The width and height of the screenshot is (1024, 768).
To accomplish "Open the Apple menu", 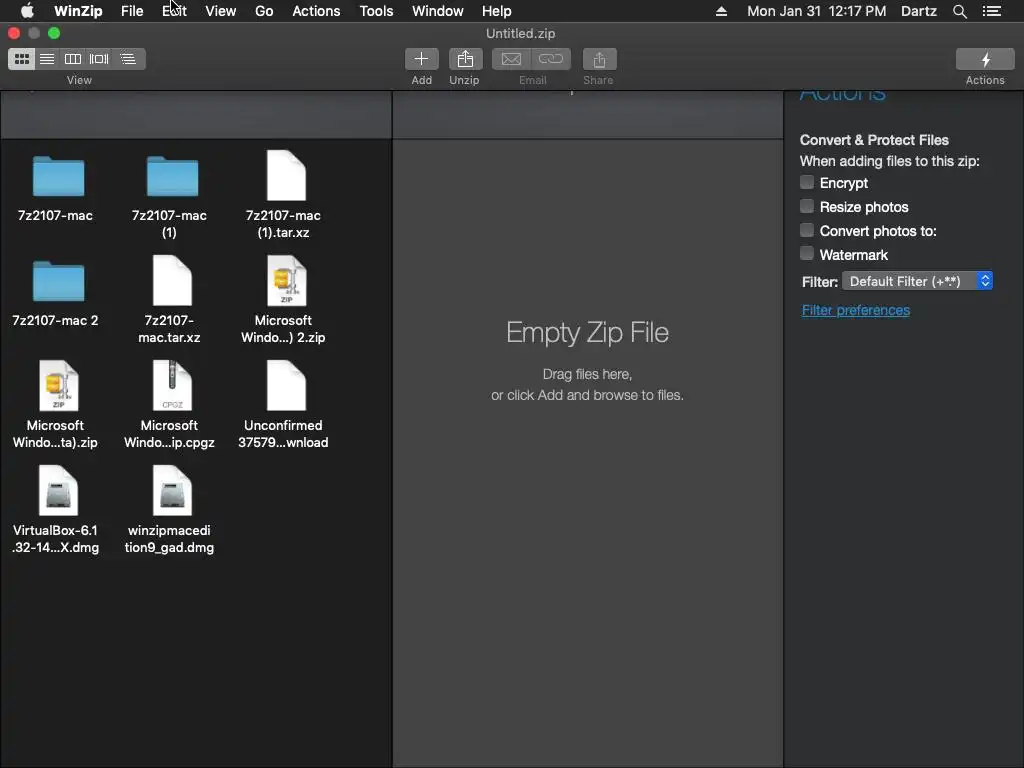I will (x=27, y=11).
